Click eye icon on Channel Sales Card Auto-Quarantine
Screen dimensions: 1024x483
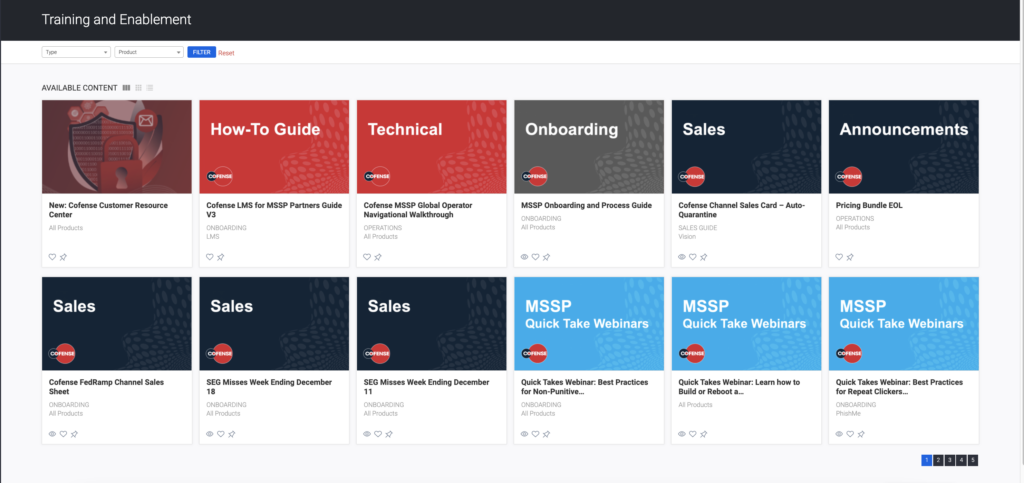682,257
